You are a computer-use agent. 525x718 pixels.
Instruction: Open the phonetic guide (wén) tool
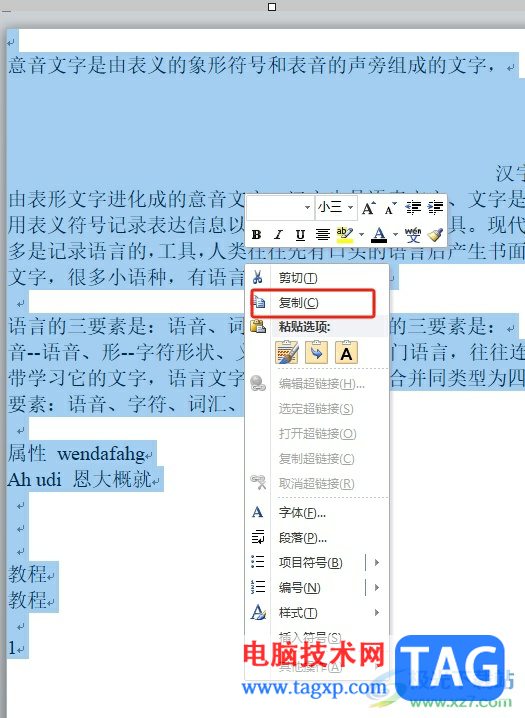pyautogui.click(x=412, y=235)
